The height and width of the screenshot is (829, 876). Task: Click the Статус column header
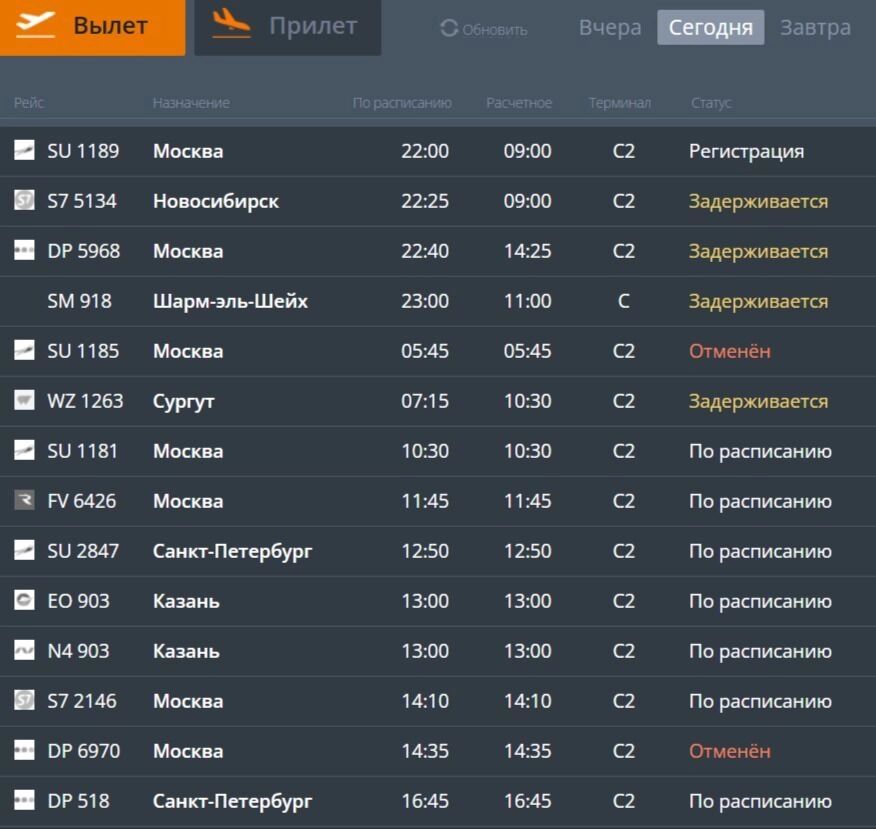(x=711, y=103)
